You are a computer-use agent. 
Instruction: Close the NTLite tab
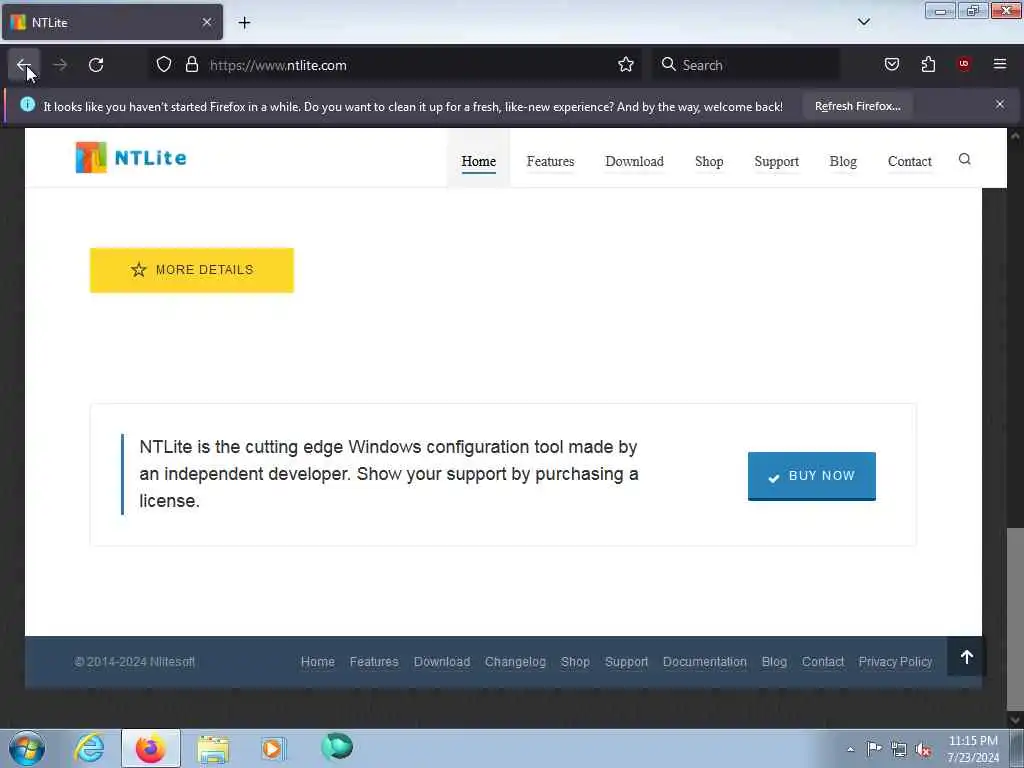tap(207, 22)
